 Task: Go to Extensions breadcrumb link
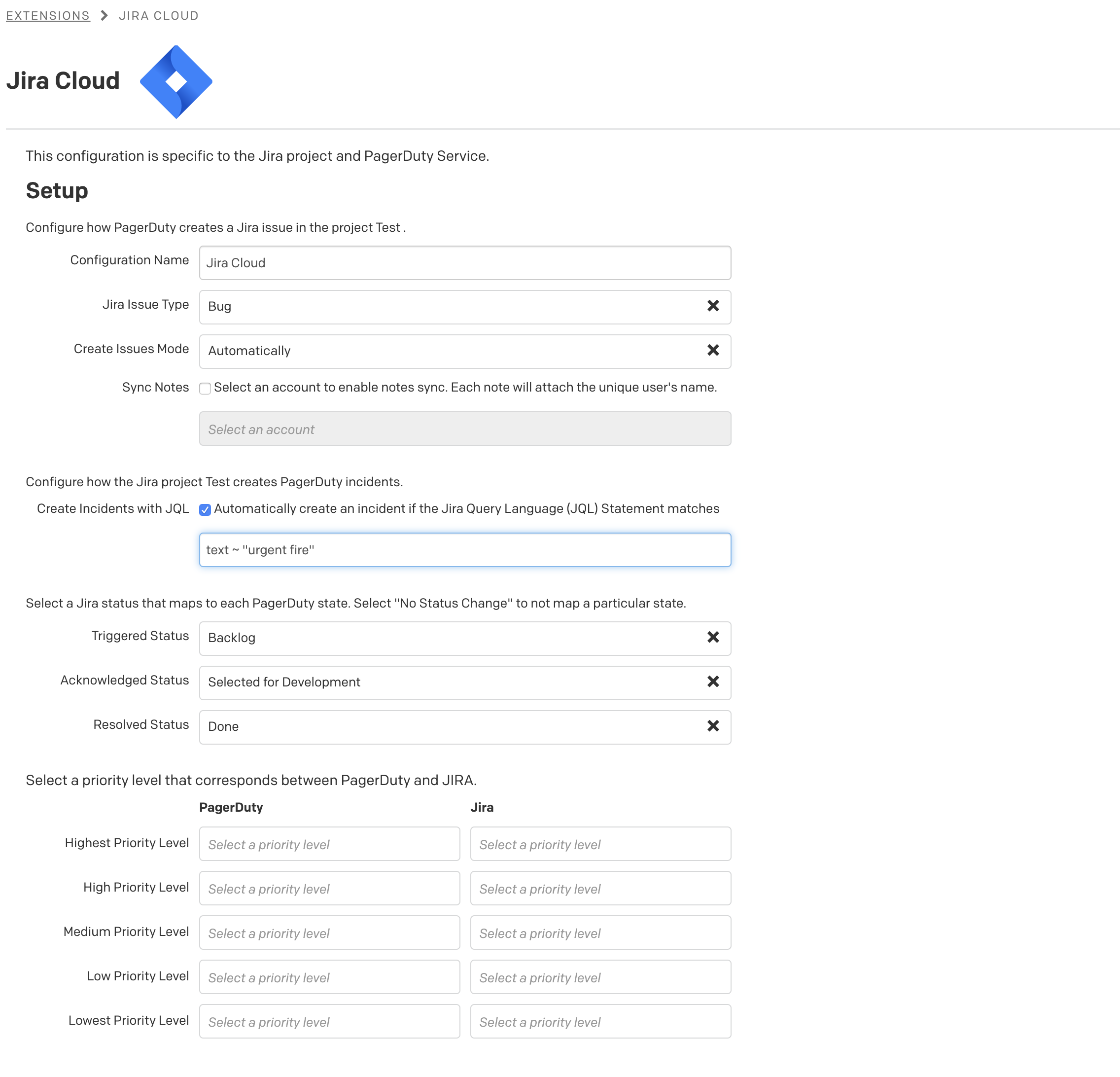pos(48,15)
